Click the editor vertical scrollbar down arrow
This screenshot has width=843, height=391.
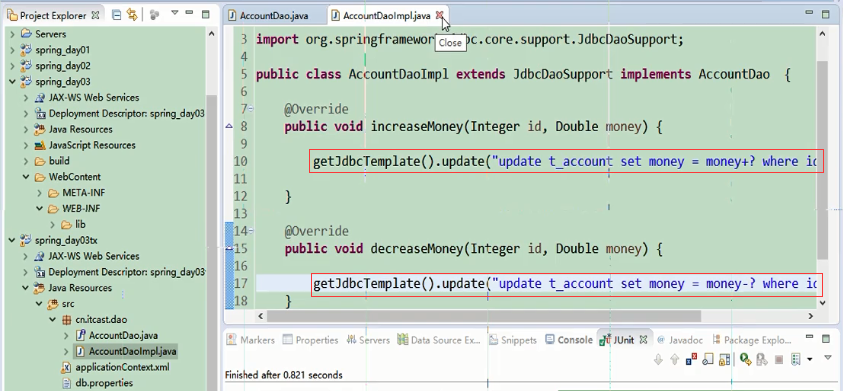pyautogui.click(x=822, y=302)
